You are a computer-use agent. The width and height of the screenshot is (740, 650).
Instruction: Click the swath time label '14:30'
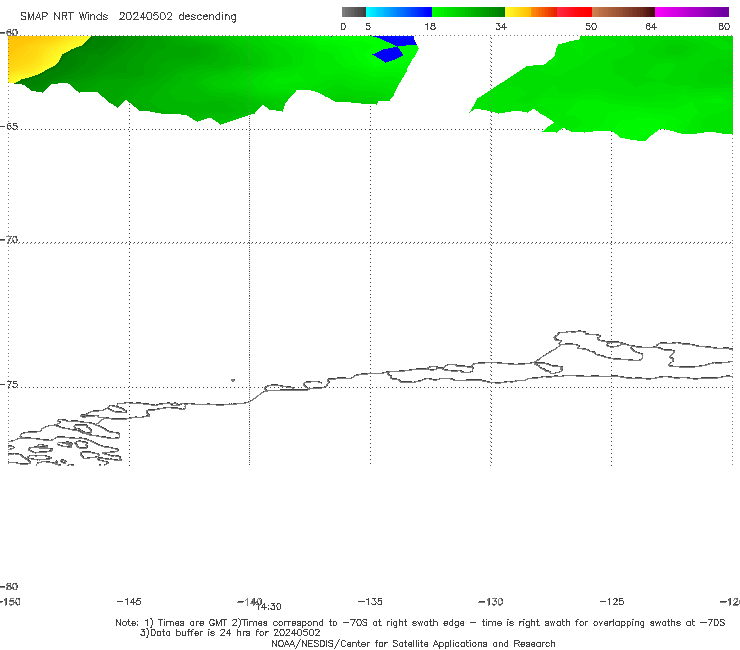pos(269,607)
